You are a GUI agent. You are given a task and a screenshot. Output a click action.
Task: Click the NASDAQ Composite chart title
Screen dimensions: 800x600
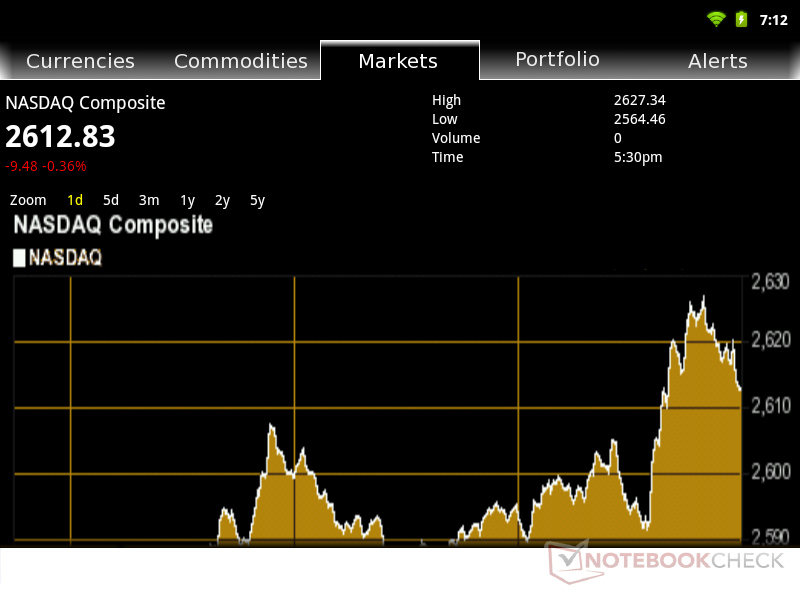(x=113, y=225)
